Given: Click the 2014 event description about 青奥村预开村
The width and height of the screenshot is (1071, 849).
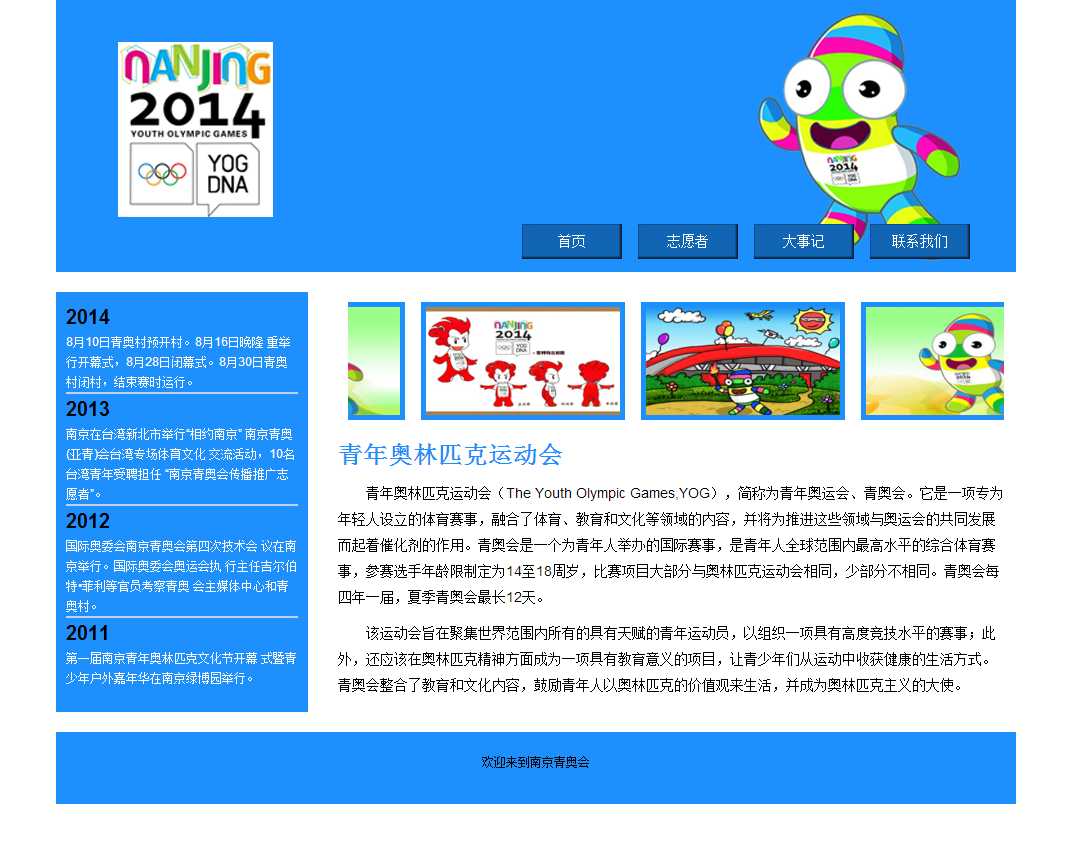Looking at the screenshot, I should [x=180, y=361].
